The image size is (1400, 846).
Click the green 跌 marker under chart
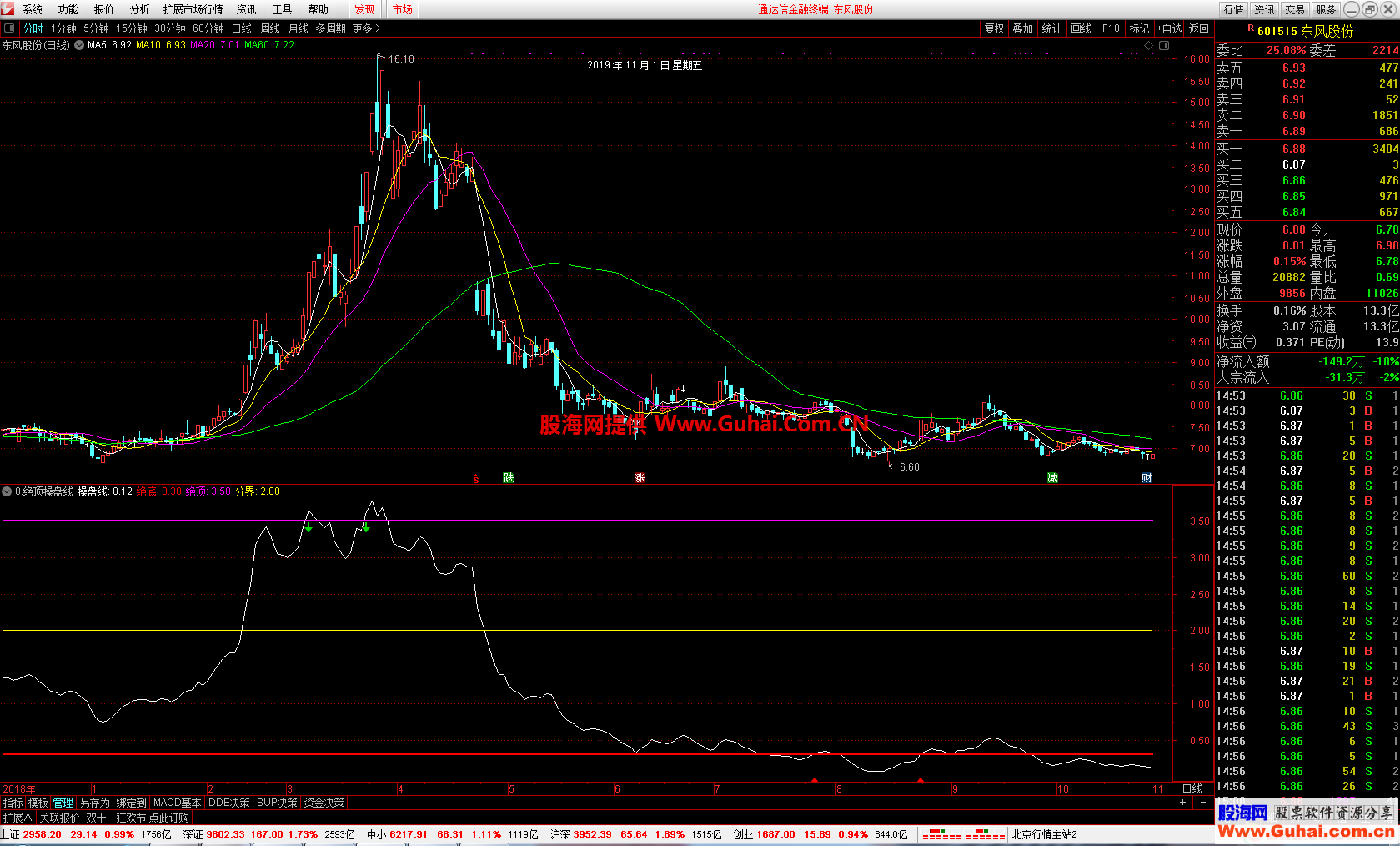(509, 477)
